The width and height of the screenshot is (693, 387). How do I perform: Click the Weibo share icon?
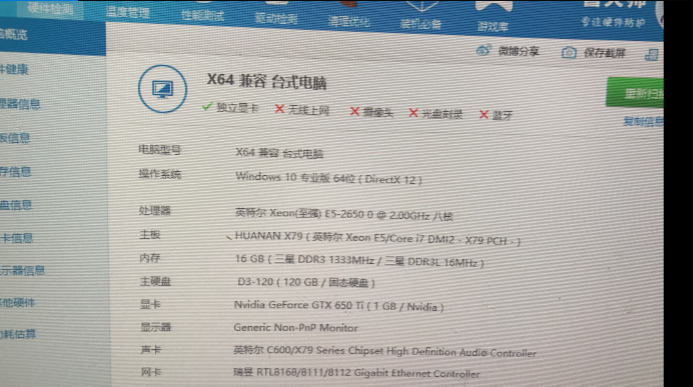[483, 50]
